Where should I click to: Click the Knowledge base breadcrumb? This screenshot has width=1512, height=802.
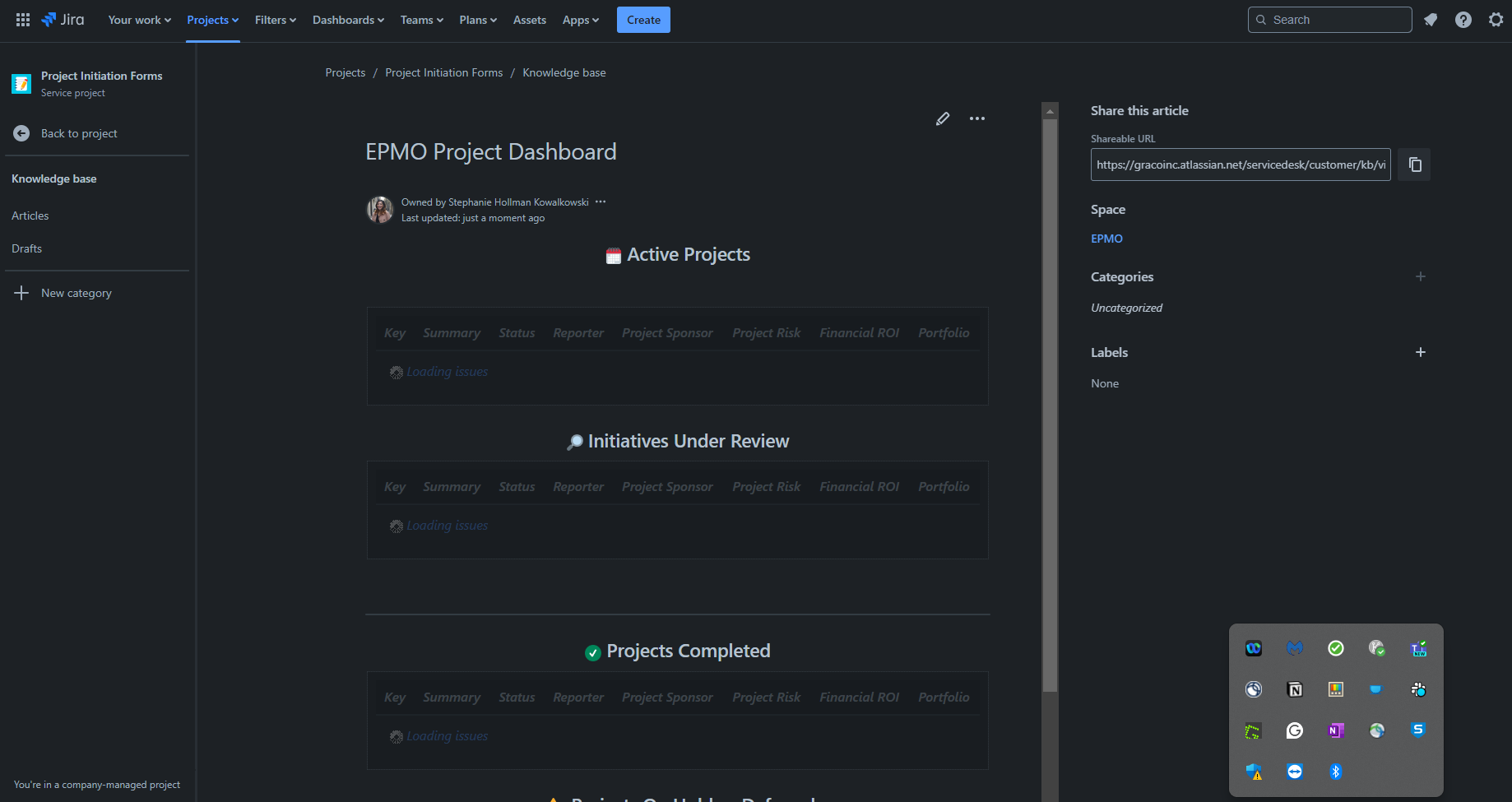pyautogui.click(x=564, y=72)
